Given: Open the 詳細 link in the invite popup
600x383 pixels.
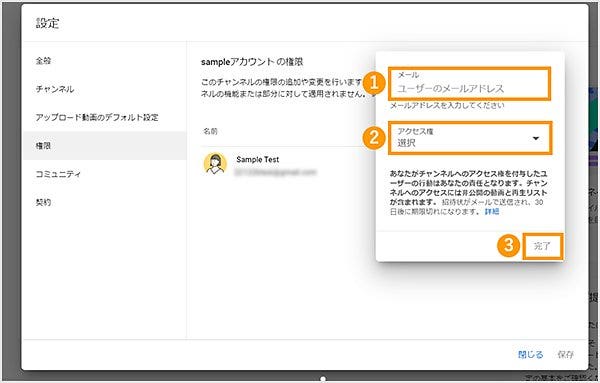Looking at the screenshot, I should coord(492,212).
